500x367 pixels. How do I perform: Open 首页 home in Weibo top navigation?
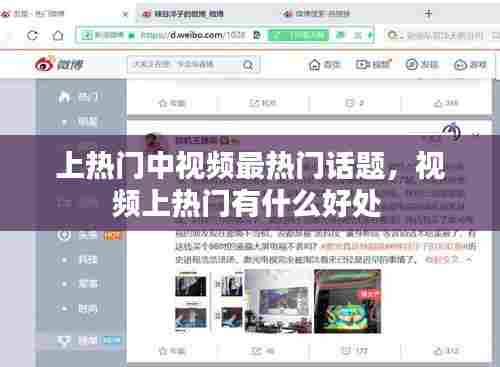point(324,64)
